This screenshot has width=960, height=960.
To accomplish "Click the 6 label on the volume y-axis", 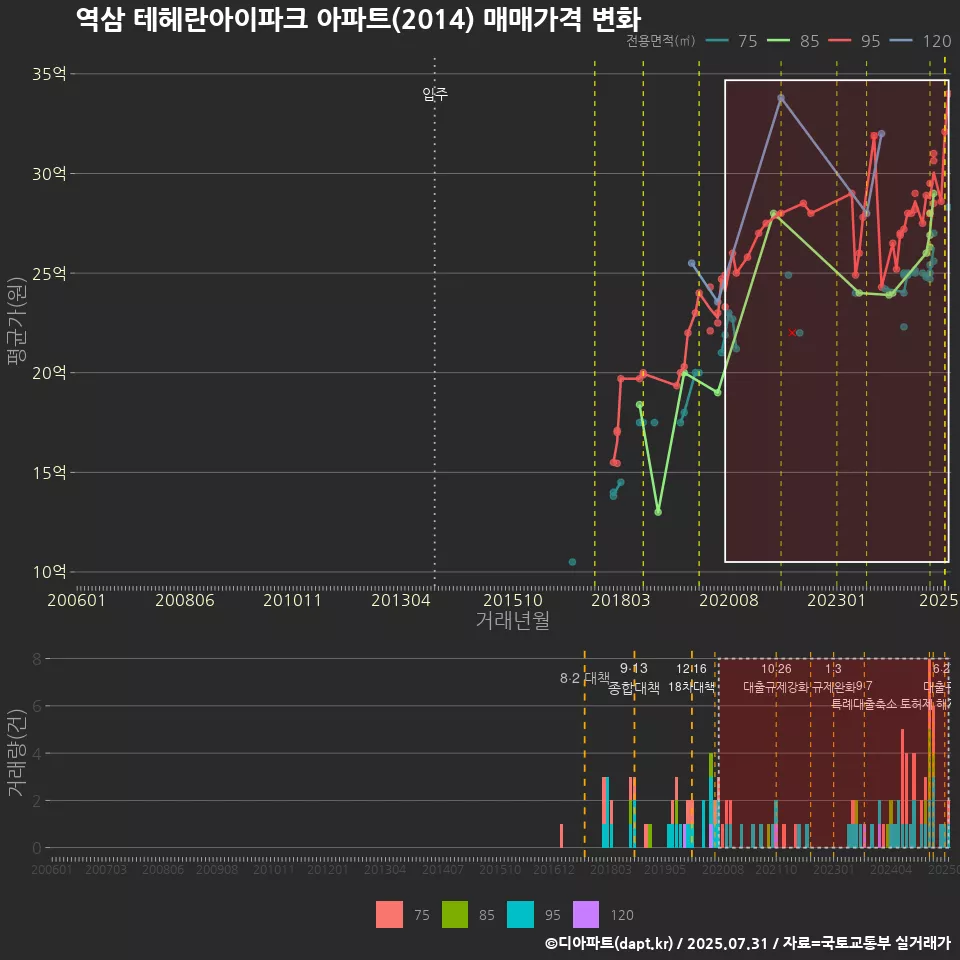I will (37, 707).
